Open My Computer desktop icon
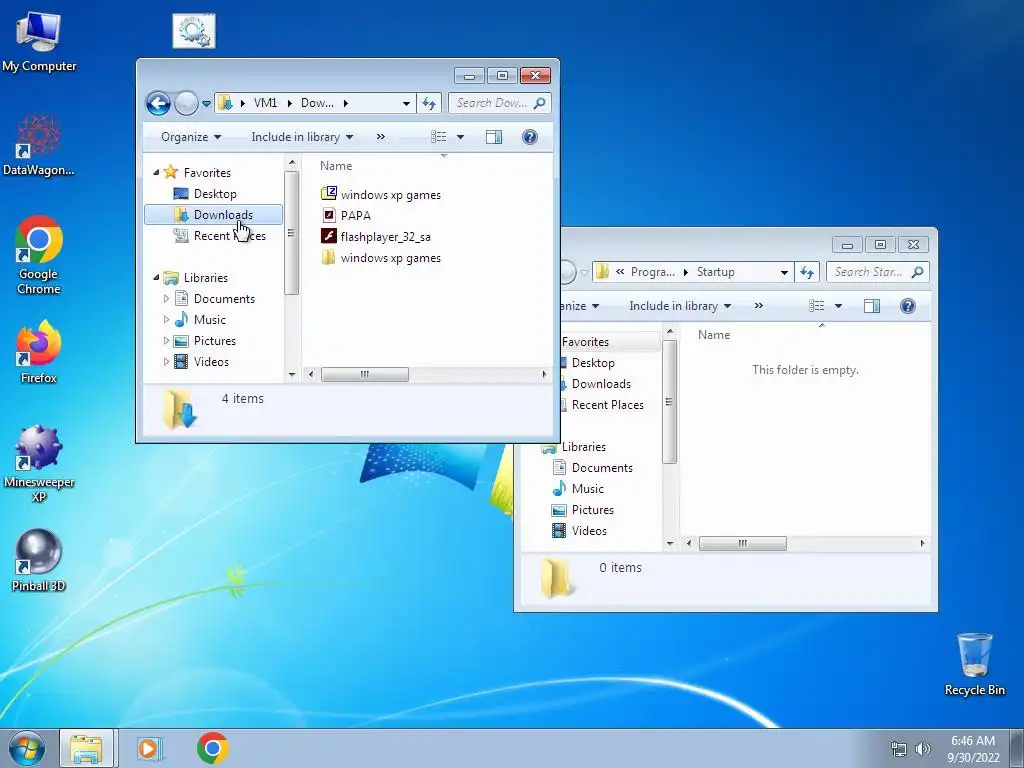 (x=39, y=42)
